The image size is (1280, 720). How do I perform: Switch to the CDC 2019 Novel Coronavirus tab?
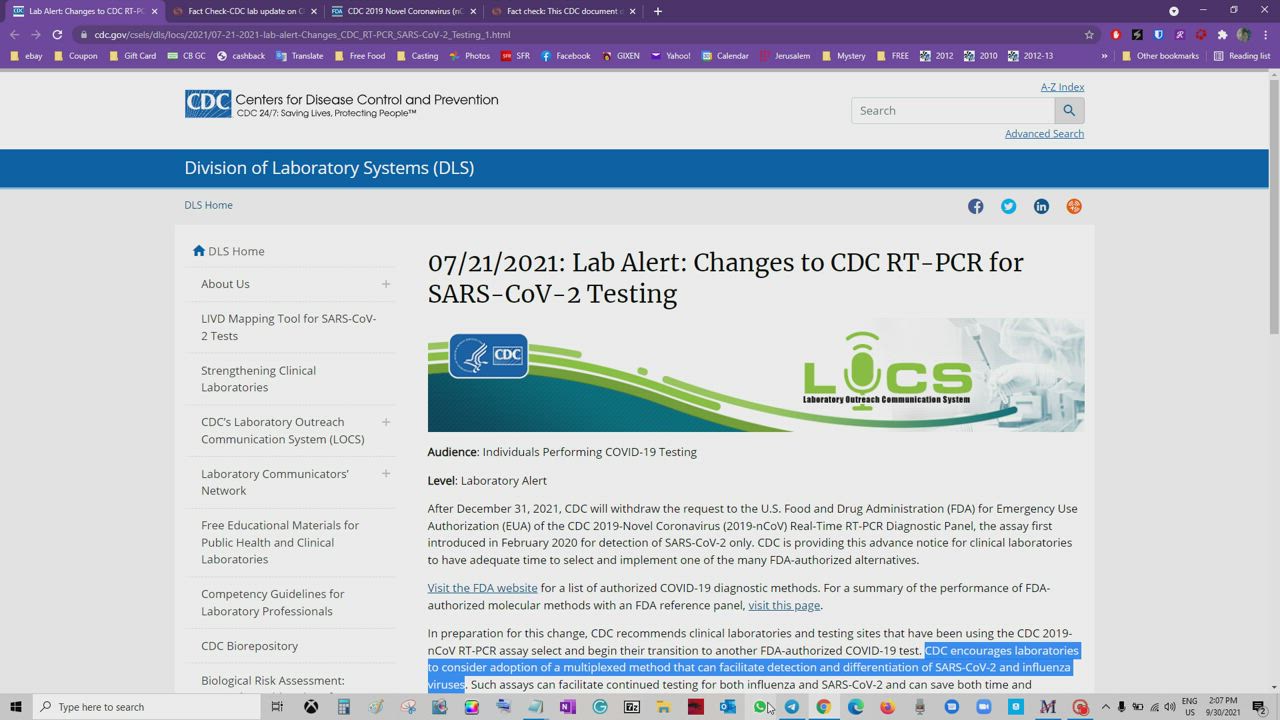(x=402, y=11)
